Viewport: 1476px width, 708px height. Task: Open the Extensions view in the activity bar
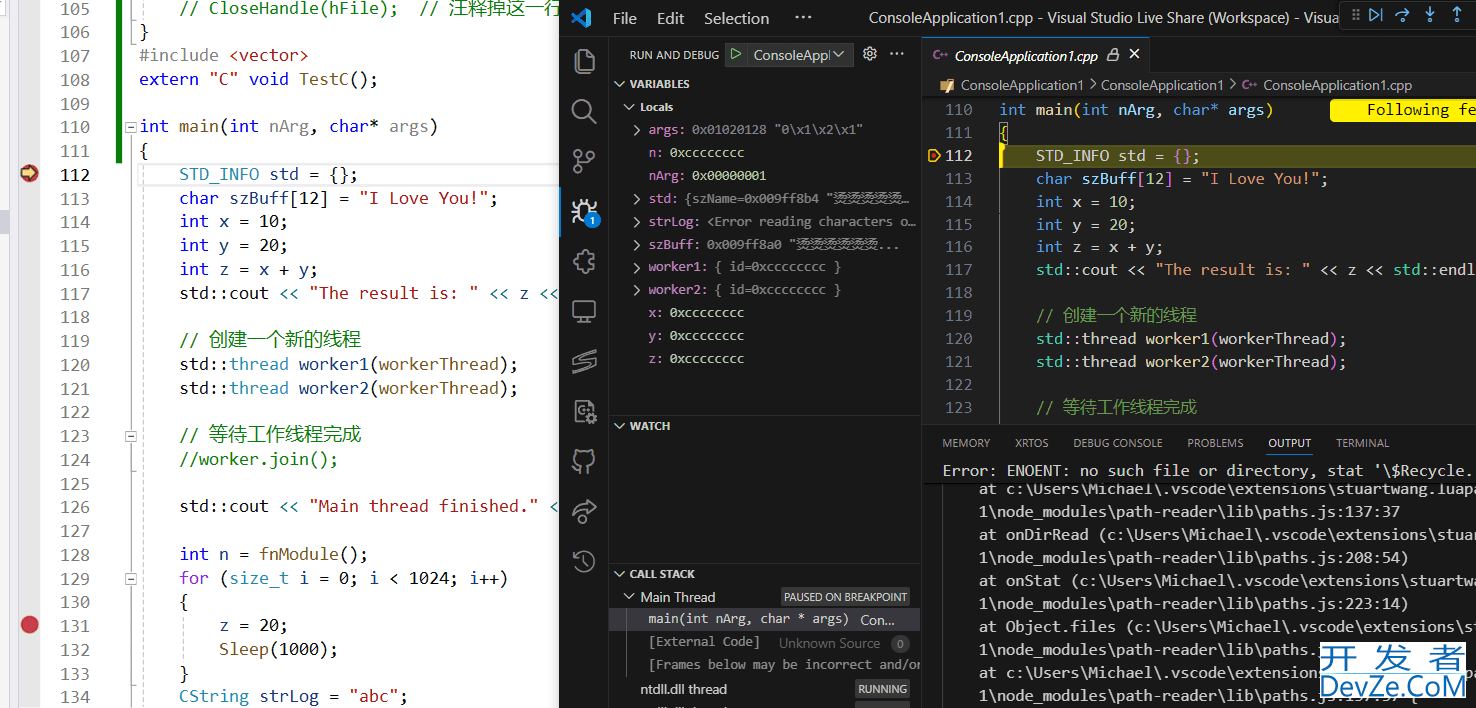[x=584, y=261]
